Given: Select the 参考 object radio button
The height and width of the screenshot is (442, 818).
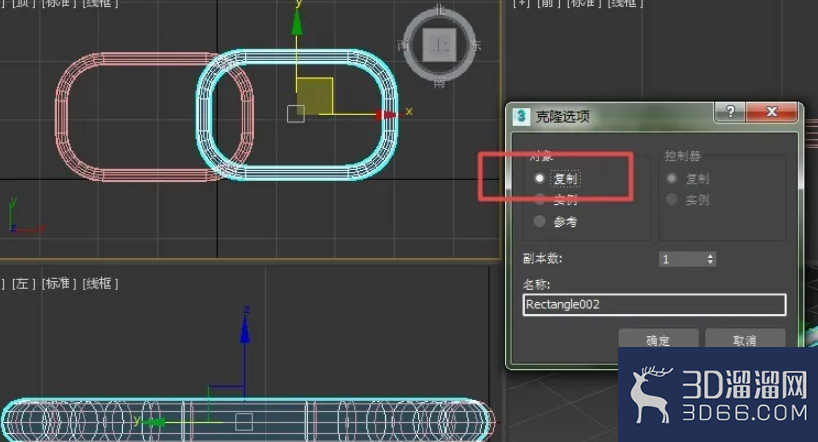Looking at the screenshot, I should click(x=539, y=221).
